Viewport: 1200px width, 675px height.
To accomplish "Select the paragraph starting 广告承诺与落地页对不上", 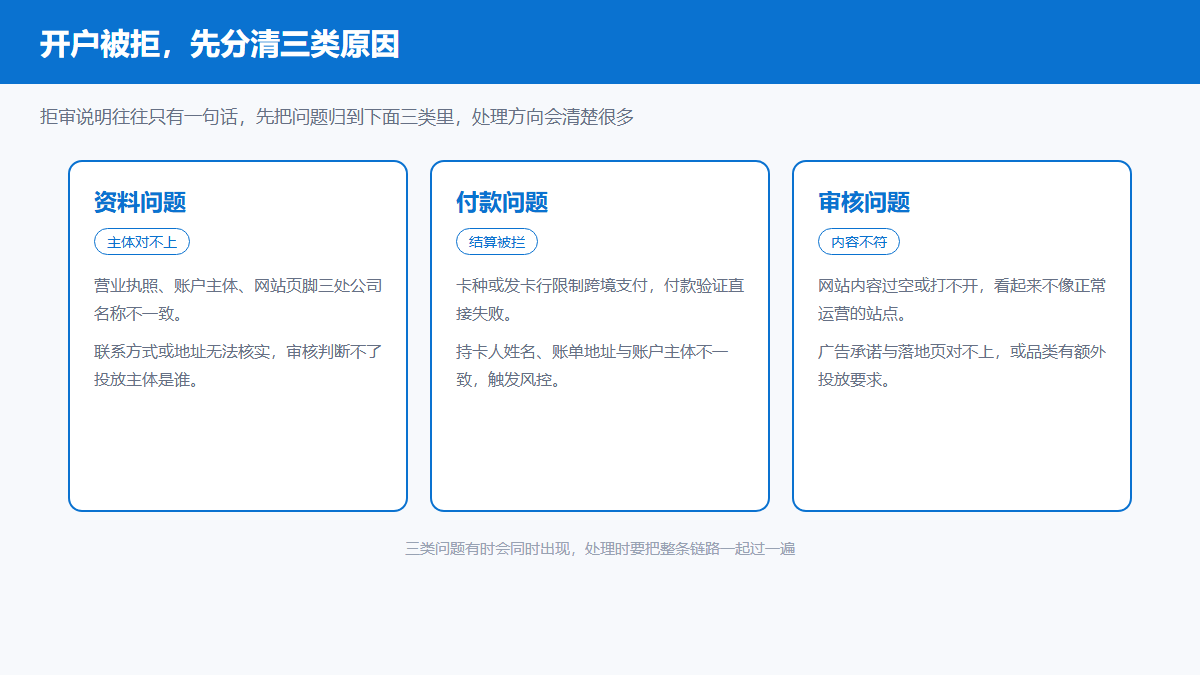I will [962, 366].
